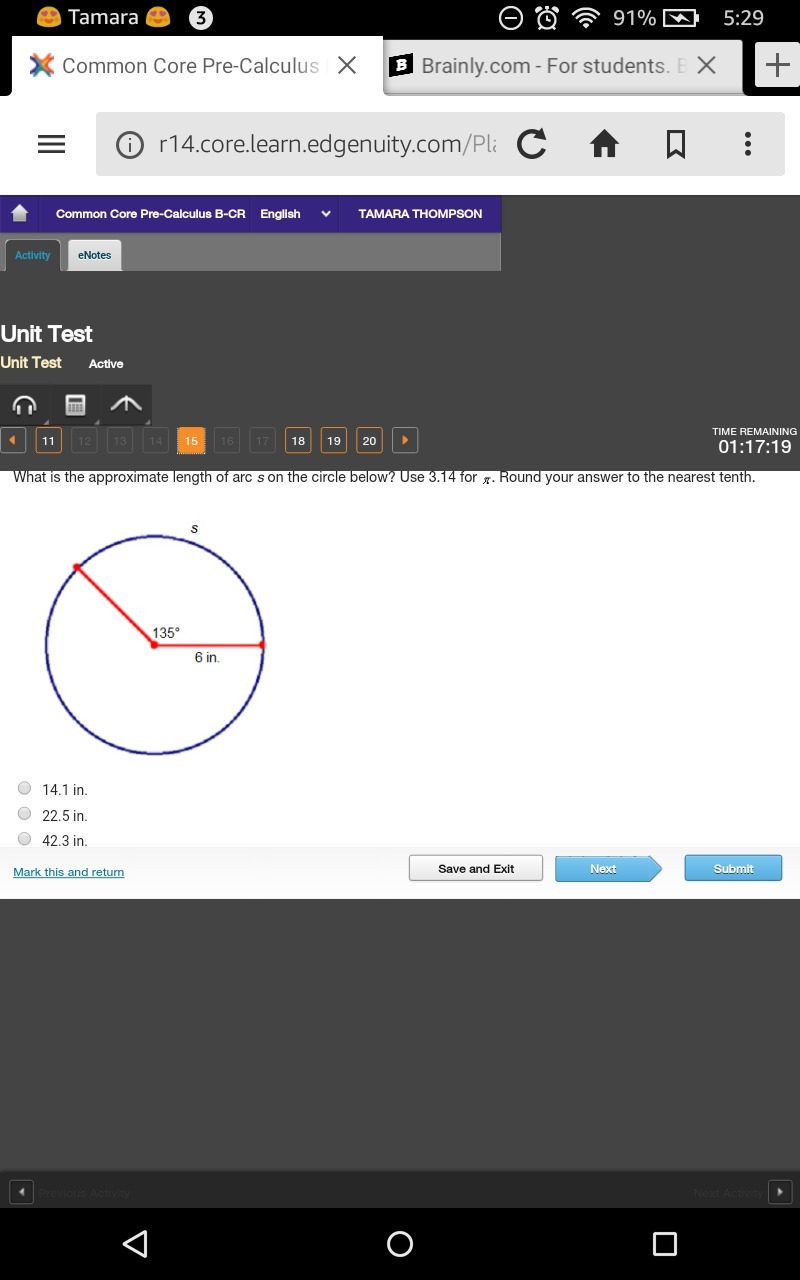This screenshot has width=800, height=1280.
Task: Select the 14.1 in. answer option
Action: tap(25, 788)
